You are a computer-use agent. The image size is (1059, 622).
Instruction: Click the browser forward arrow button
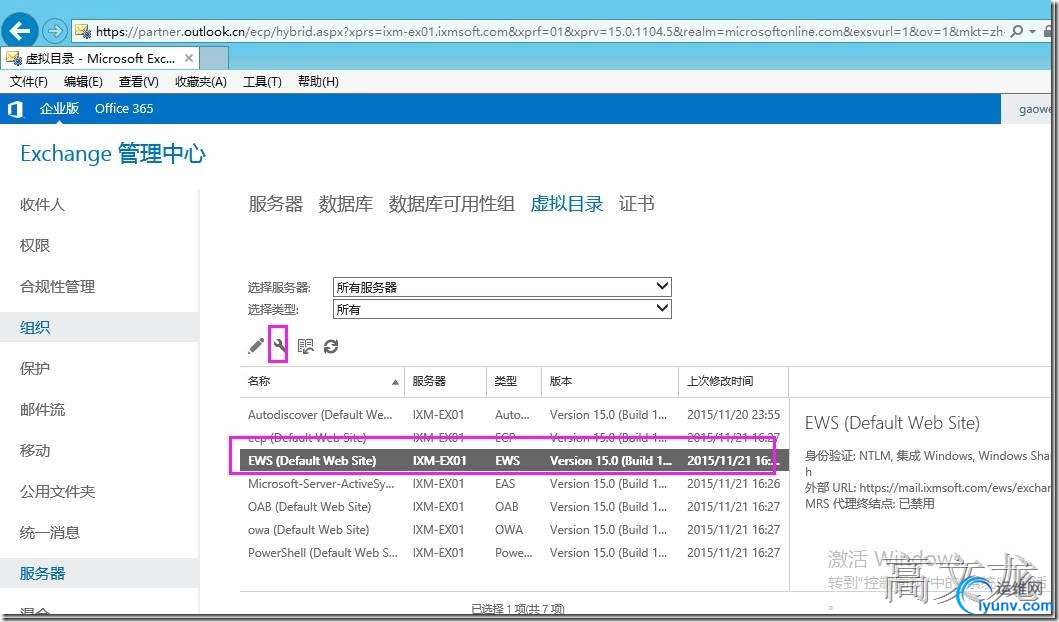point(54,30)
